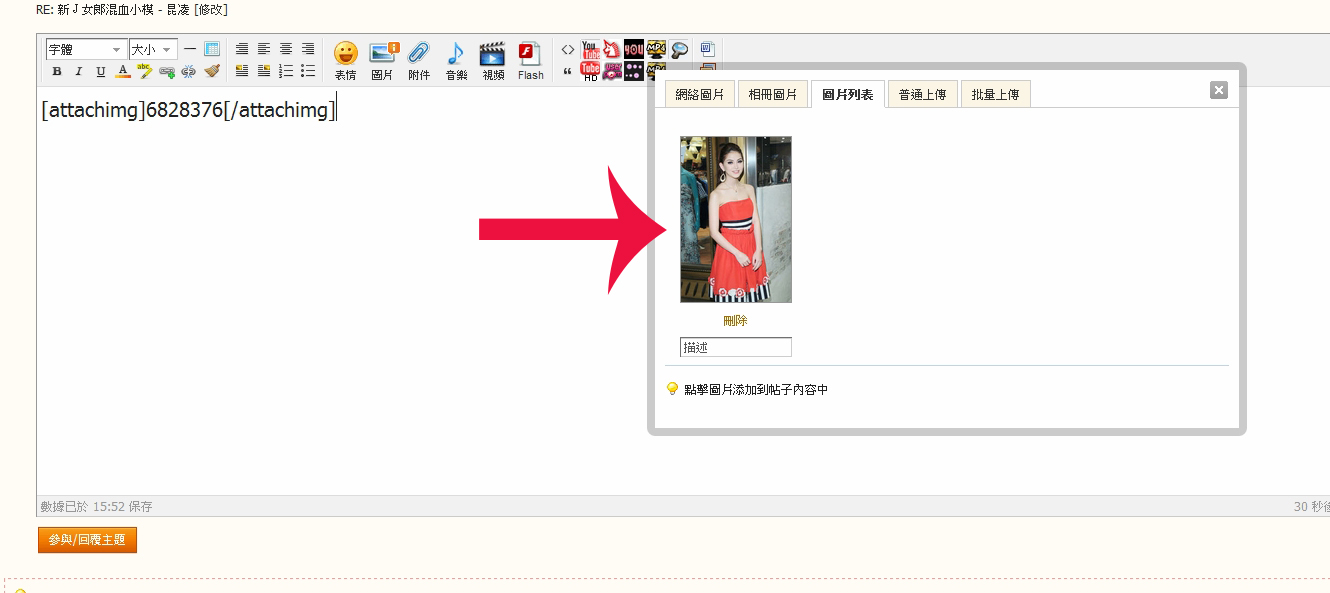Toggle underline formatting
This screenshot has width=1330, height=593.
(x=101, y=71)
